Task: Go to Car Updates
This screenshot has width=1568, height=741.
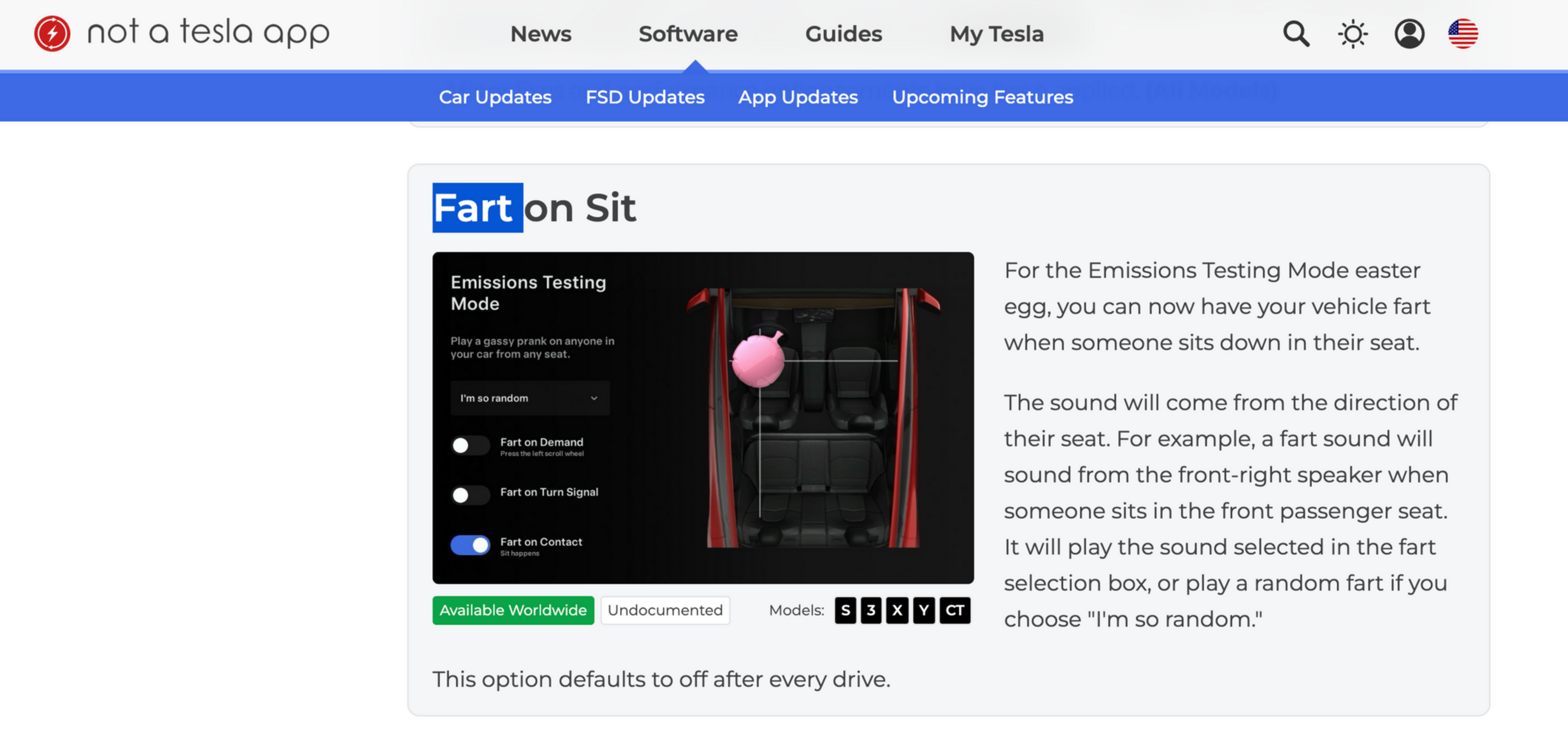Action: click(x=495, y=97)
